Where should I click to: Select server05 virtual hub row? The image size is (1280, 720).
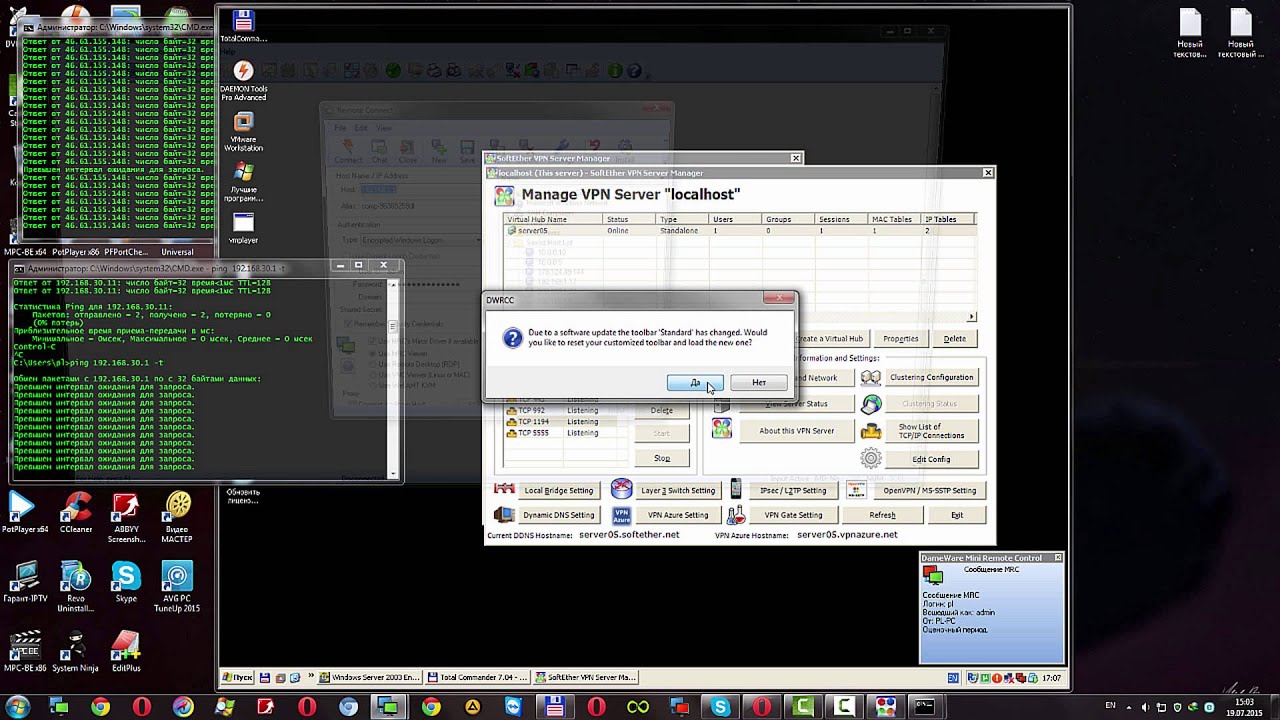click(740, 231)
